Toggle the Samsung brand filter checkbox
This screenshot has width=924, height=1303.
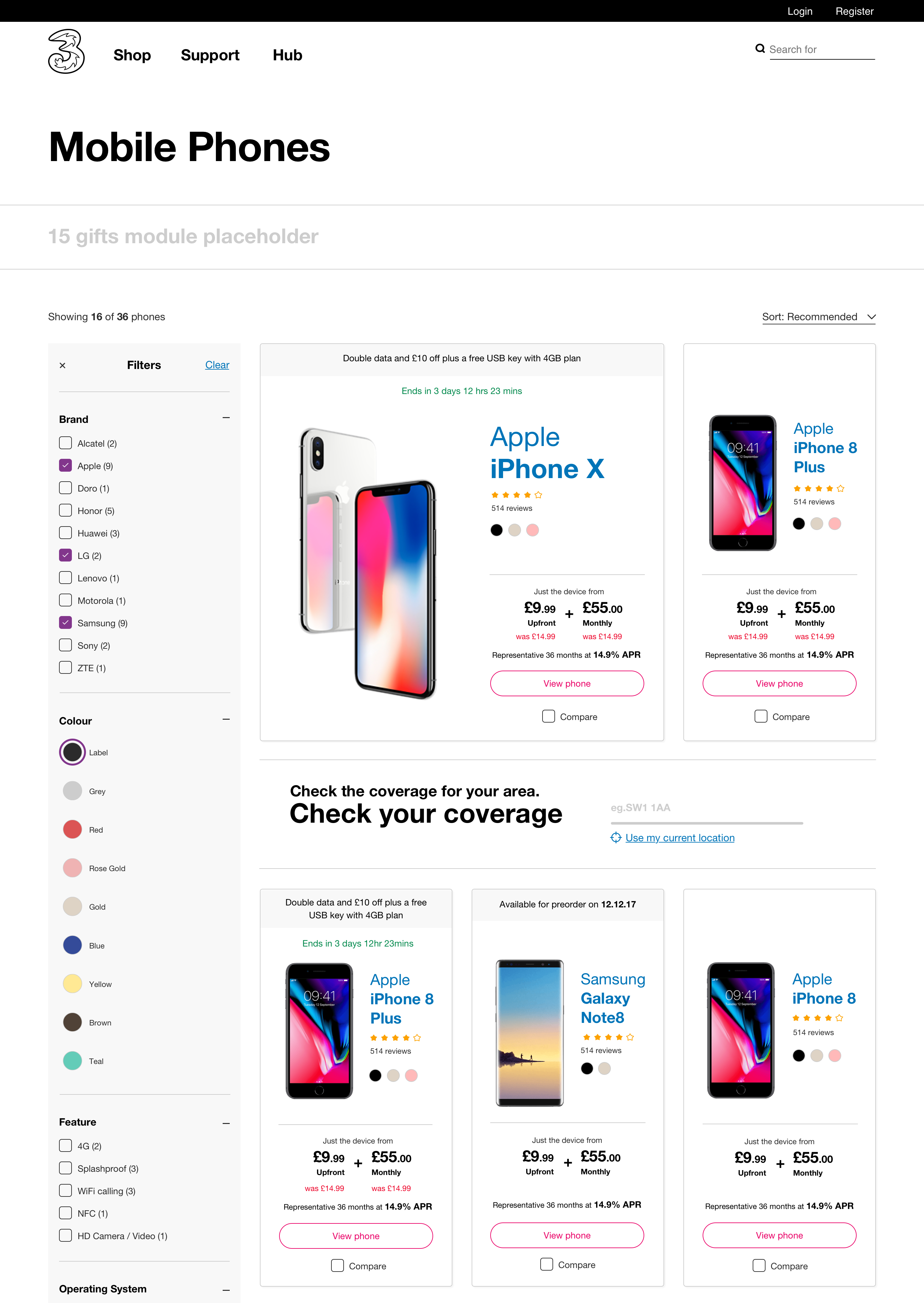65,623
